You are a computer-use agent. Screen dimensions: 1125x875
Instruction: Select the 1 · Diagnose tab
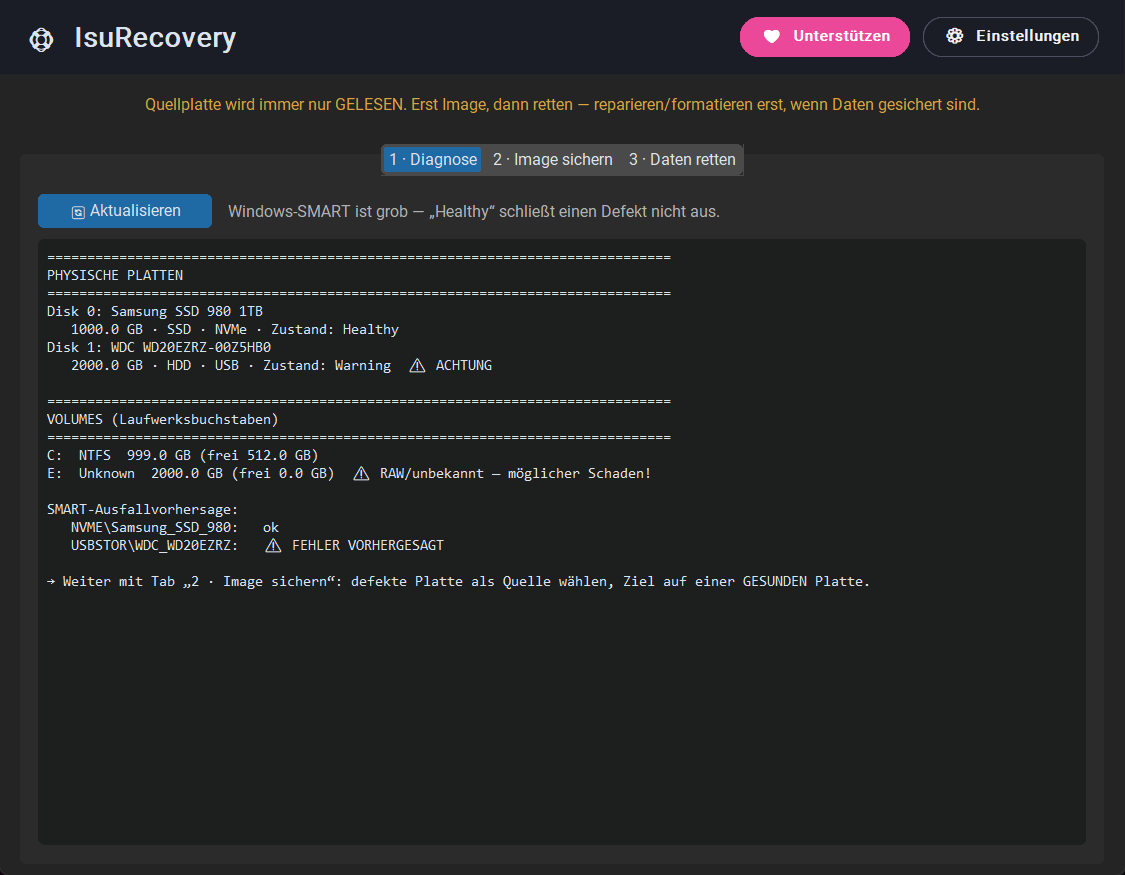tap(433, 159)
